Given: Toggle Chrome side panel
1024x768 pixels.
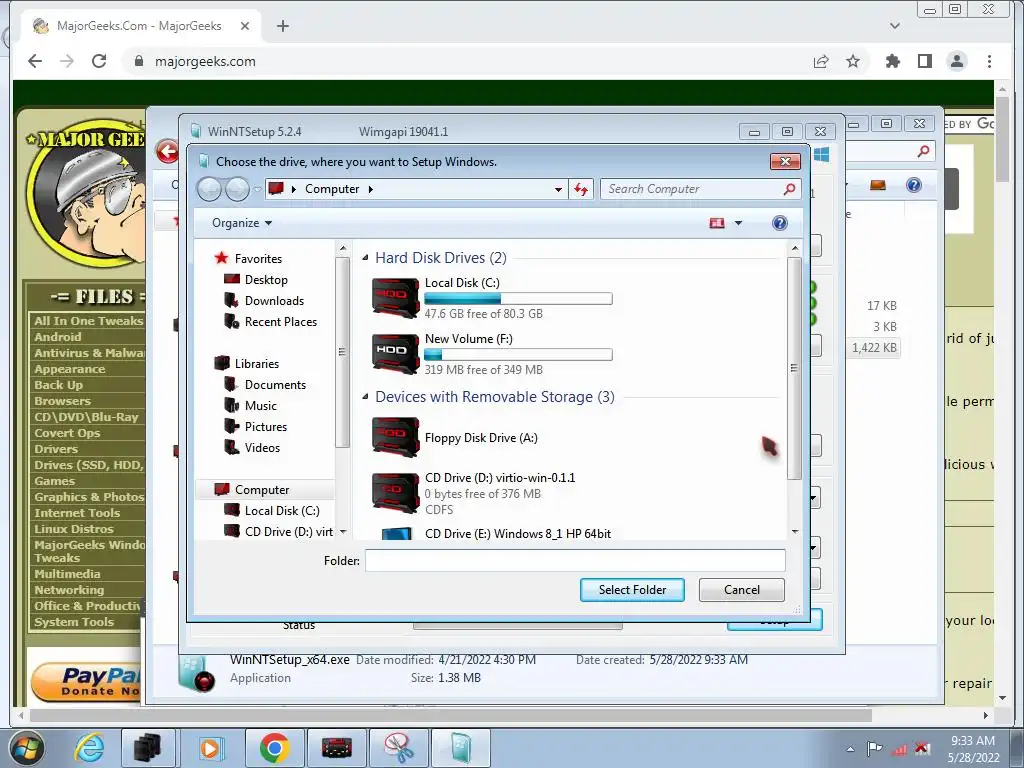Looking at the screenshot, I should point(925,61).
